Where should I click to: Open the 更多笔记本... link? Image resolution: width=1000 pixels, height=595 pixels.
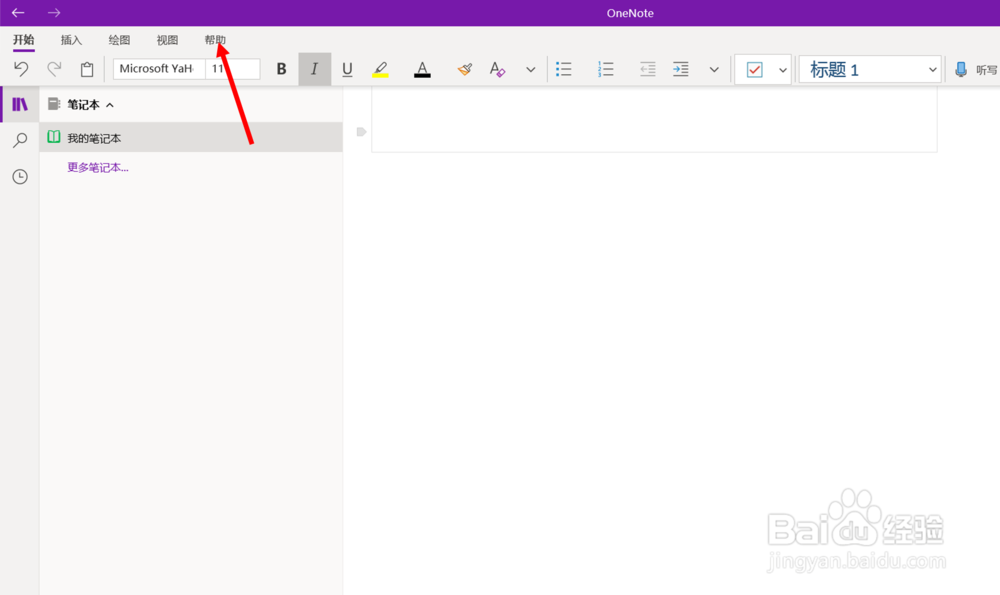(x=98, y=168)
